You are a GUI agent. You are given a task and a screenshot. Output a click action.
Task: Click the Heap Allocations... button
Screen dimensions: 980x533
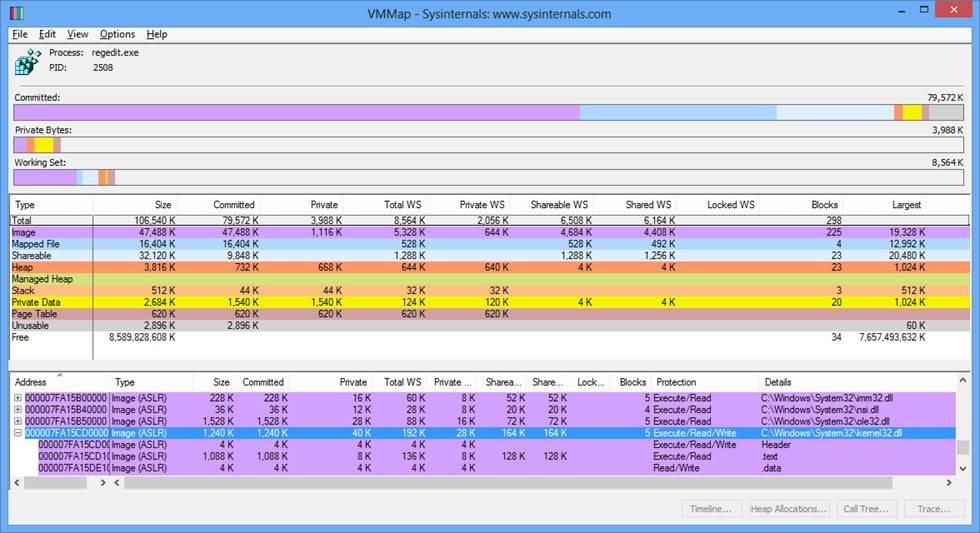[x=788, y=509]
